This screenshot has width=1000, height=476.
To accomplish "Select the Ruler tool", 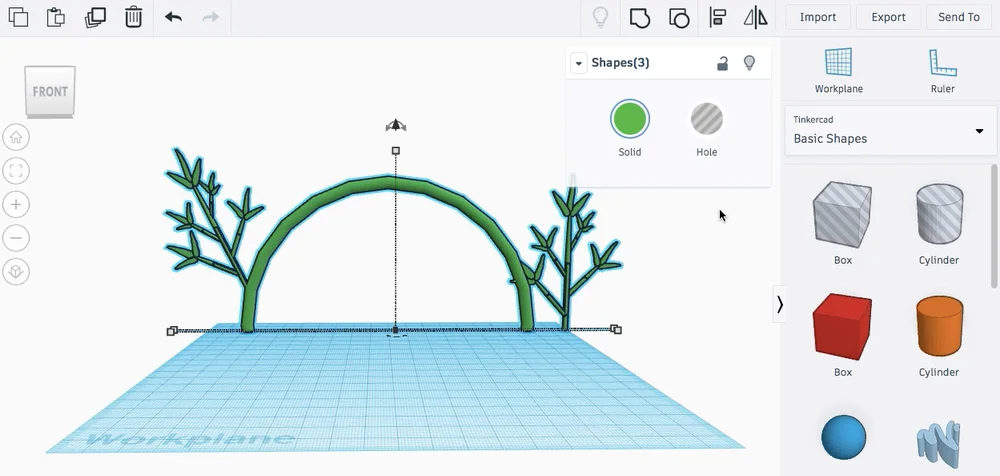I will pos(942,70).
